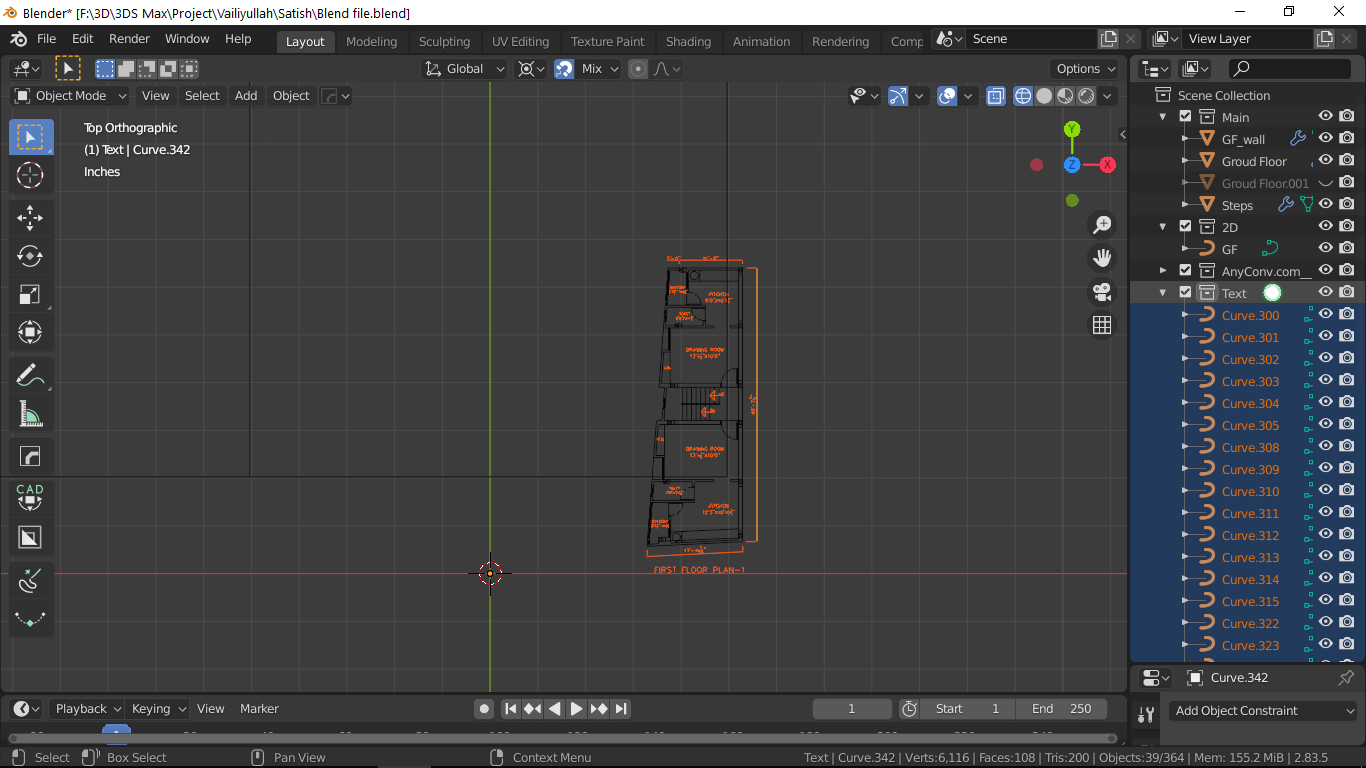
Task: Switch to wireframe viewport shading
Action: 1023,96
